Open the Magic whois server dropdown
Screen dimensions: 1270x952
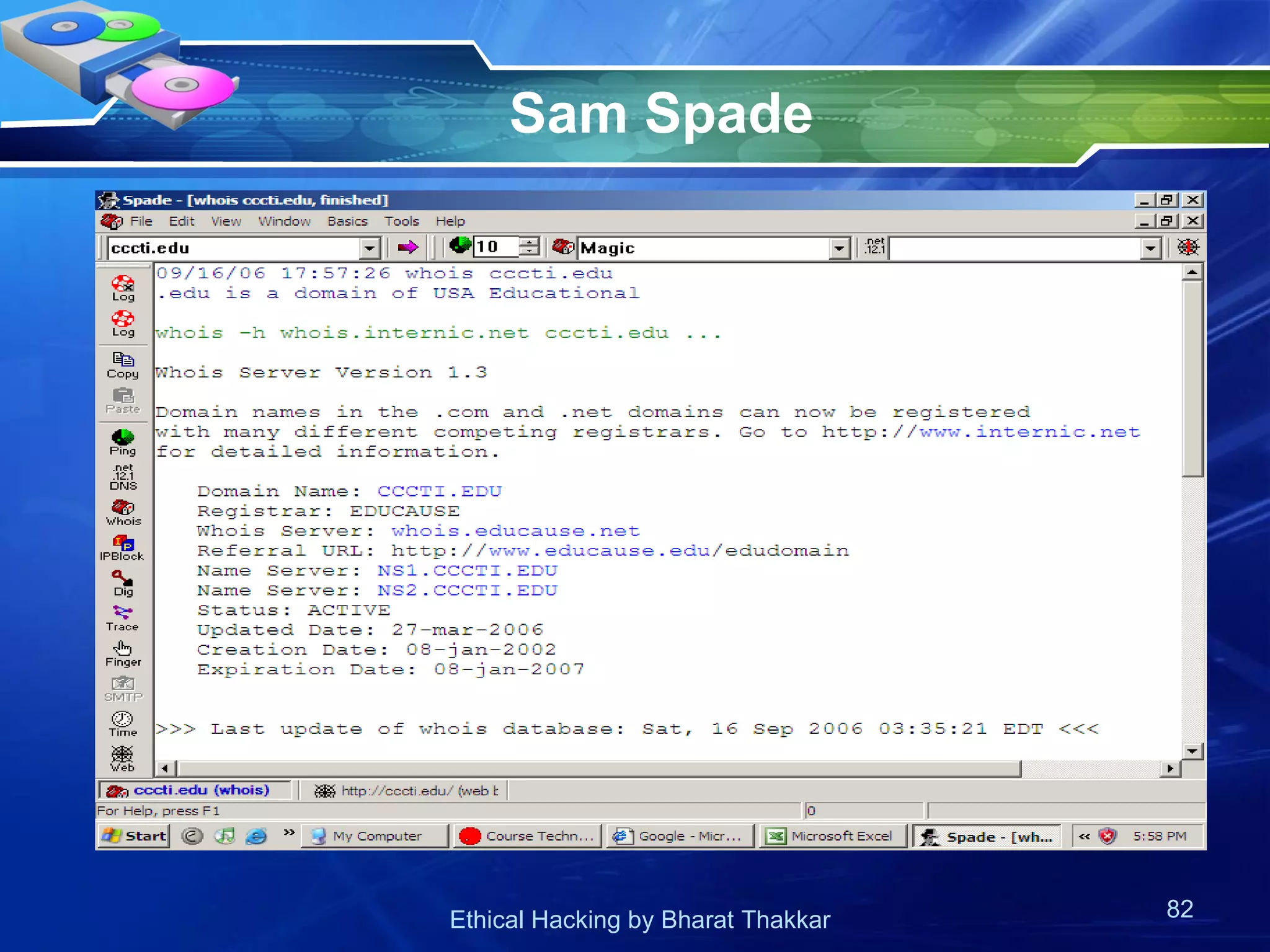839,249
